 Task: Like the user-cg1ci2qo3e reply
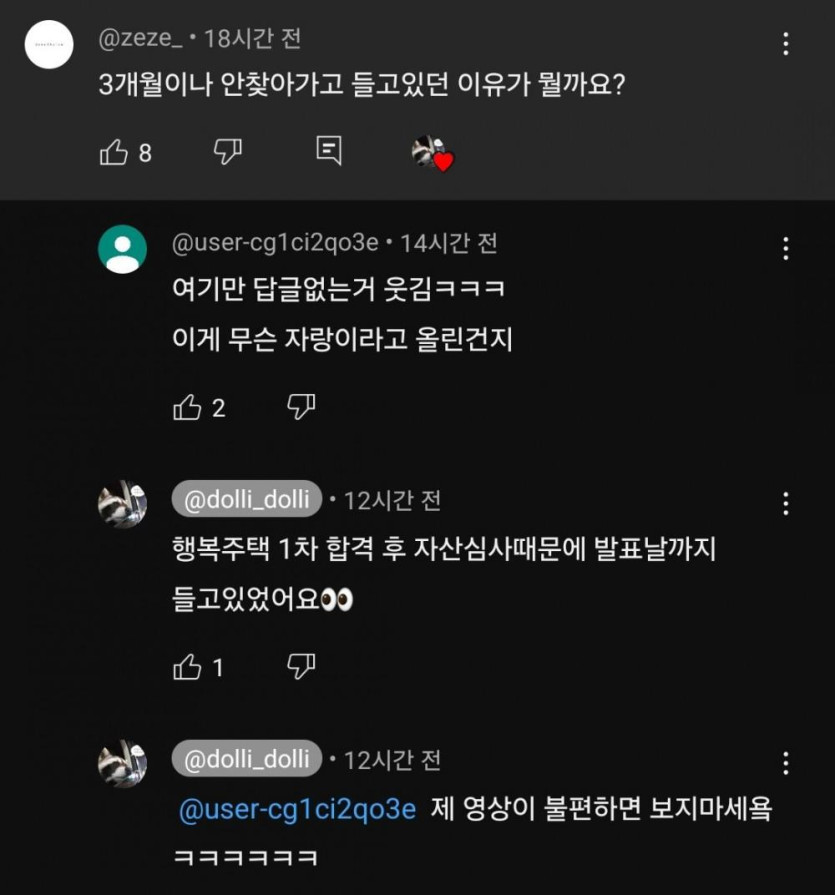coord(188,407)
